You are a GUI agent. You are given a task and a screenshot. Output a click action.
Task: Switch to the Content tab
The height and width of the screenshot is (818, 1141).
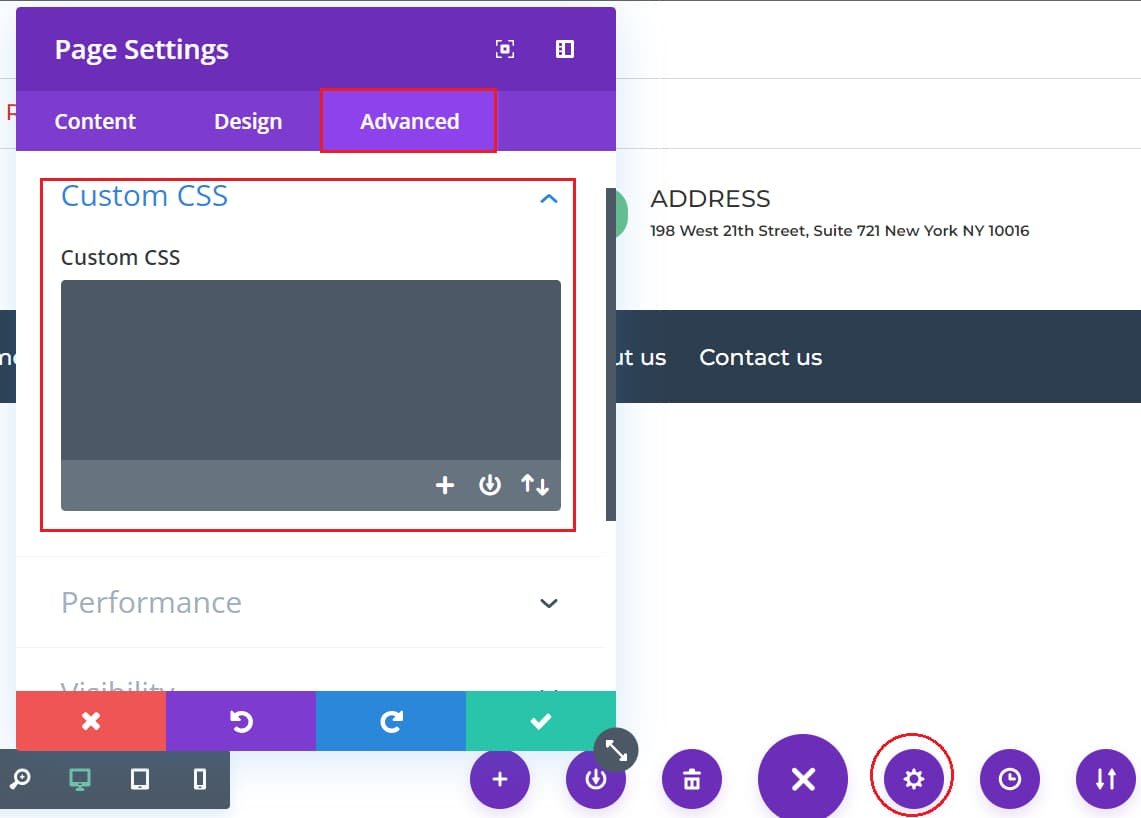[95, 121]
